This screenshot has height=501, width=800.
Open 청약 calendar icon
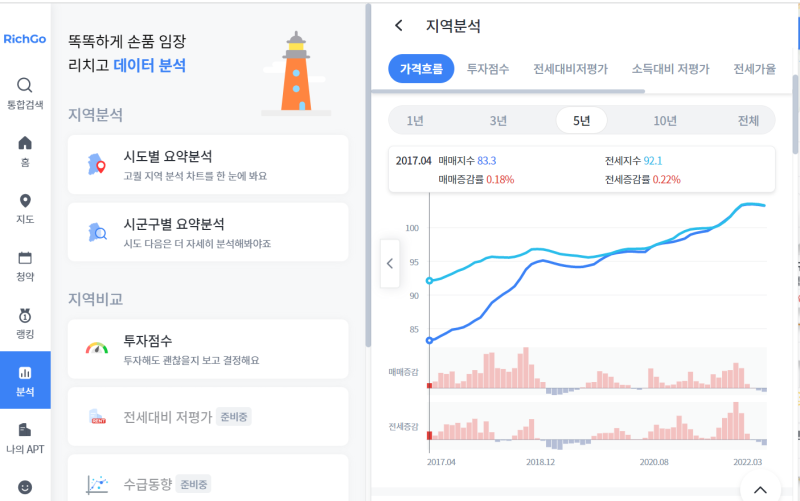pos(24,258)
